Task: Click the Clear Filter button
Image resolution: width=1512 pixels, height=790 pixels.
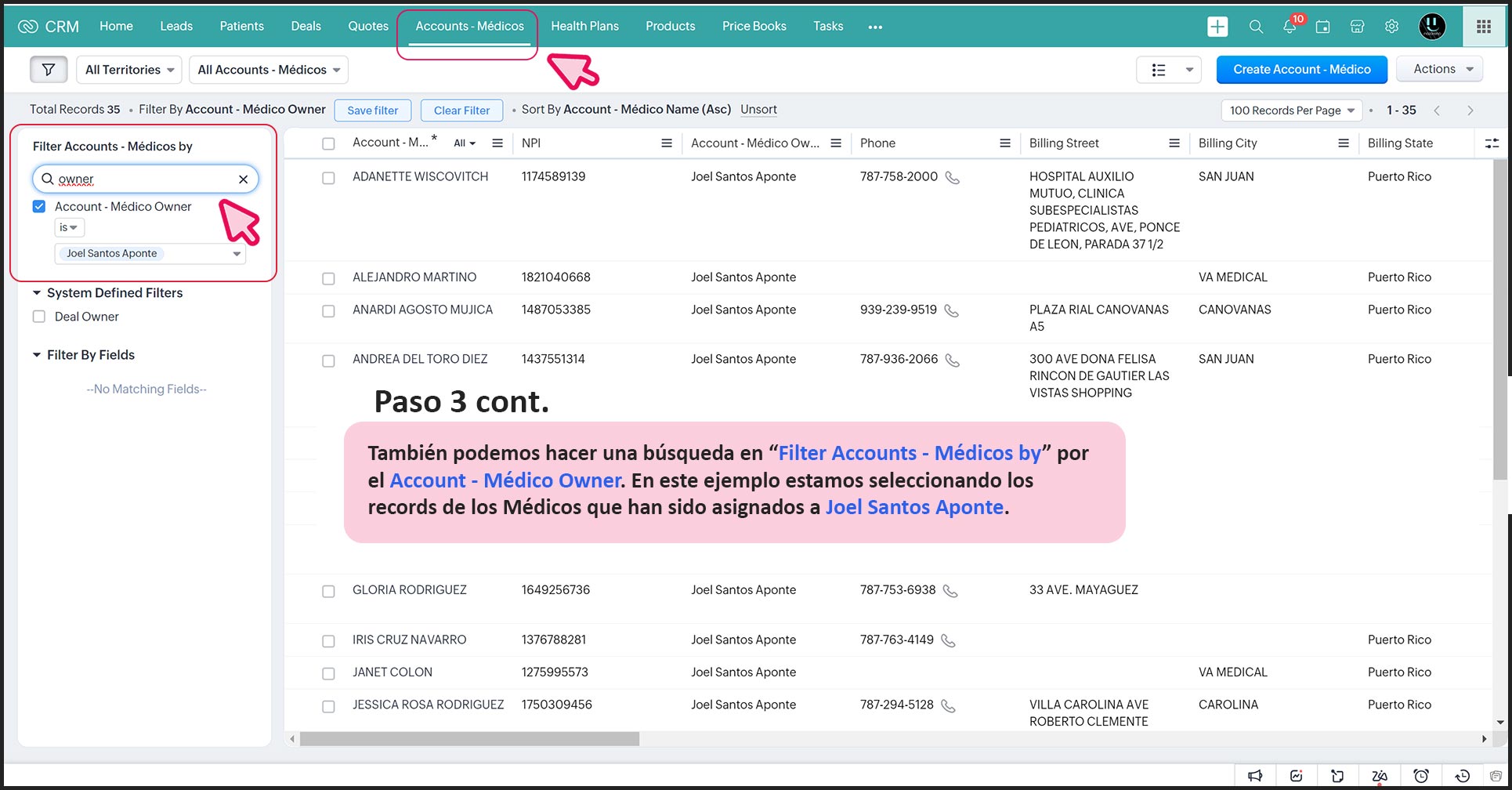Action: click(x=461, y=111)
